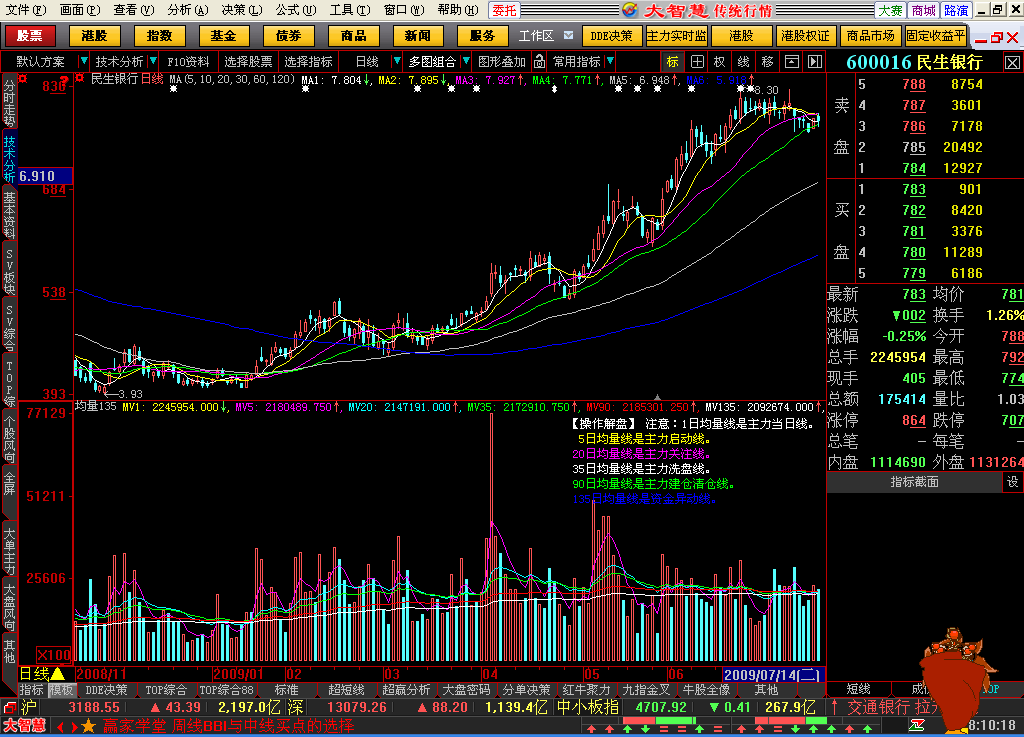
Task: Select the 分时走势 side tab
Action: pos(9,102)
